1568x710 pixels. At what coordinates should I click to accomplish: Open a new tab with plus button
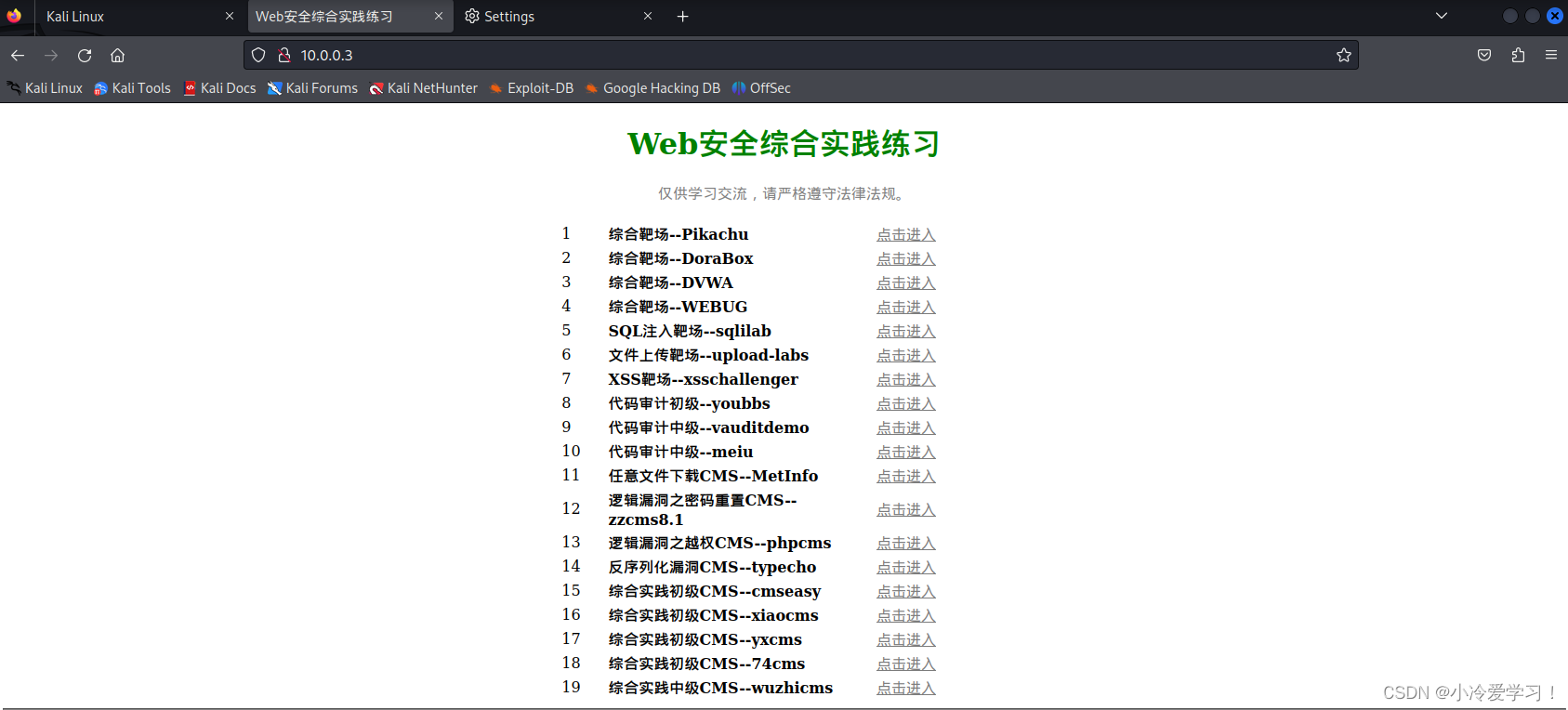pyautogui.click(x=682, y=16)
